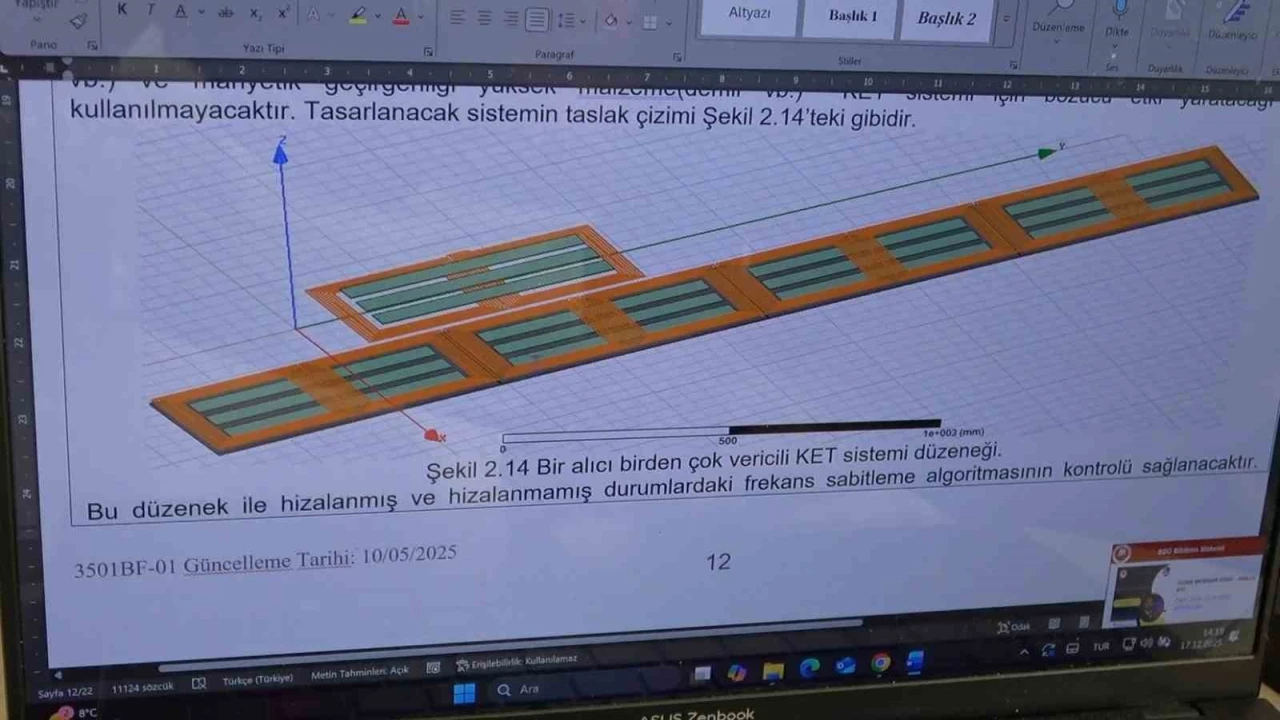Click the Format Painter brush icon
Viewport: 1280px width, 720px height.
(78, 21)
